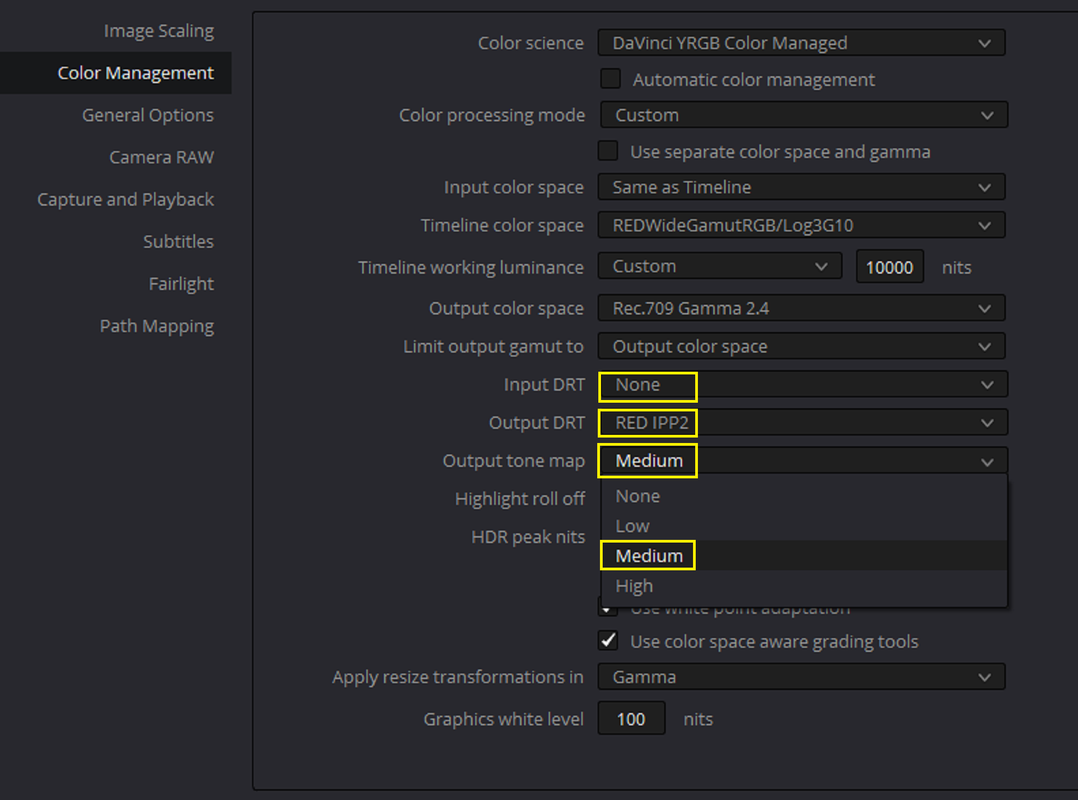The height and width of the screenshot is (800, 1078).
Task: Enable Automatic color management checkbox
Action: pyautogui.click(x=610, y=79)
